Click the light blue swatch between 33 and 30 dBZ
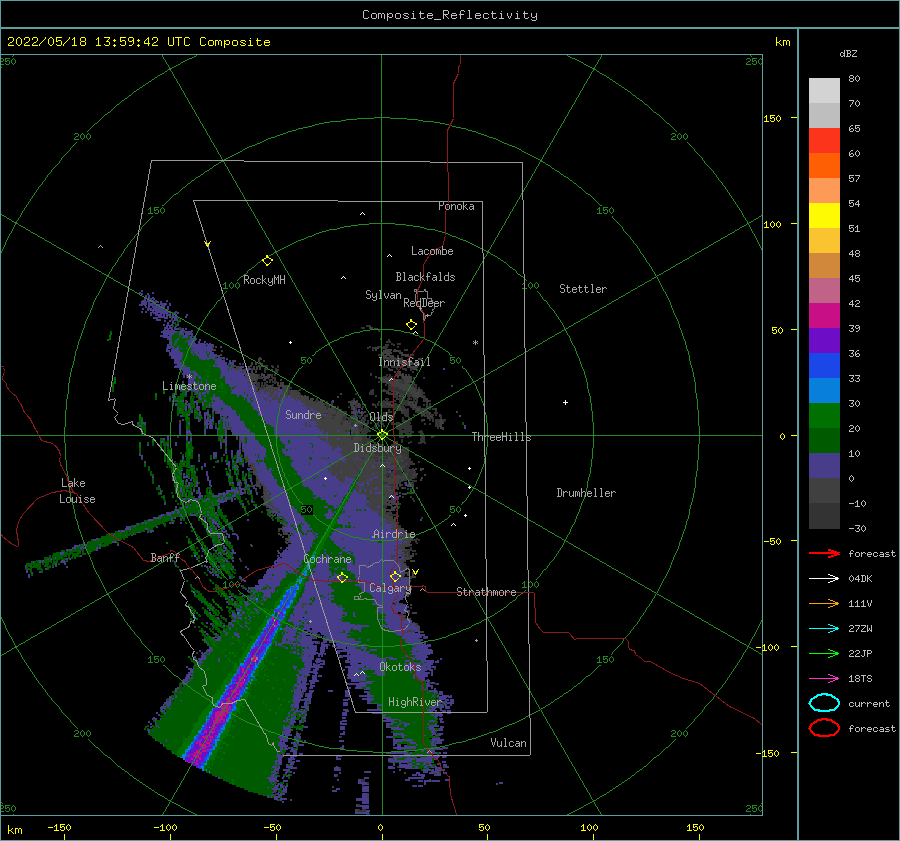The height and width of the screenshot is (841, 900). point(824,390)
